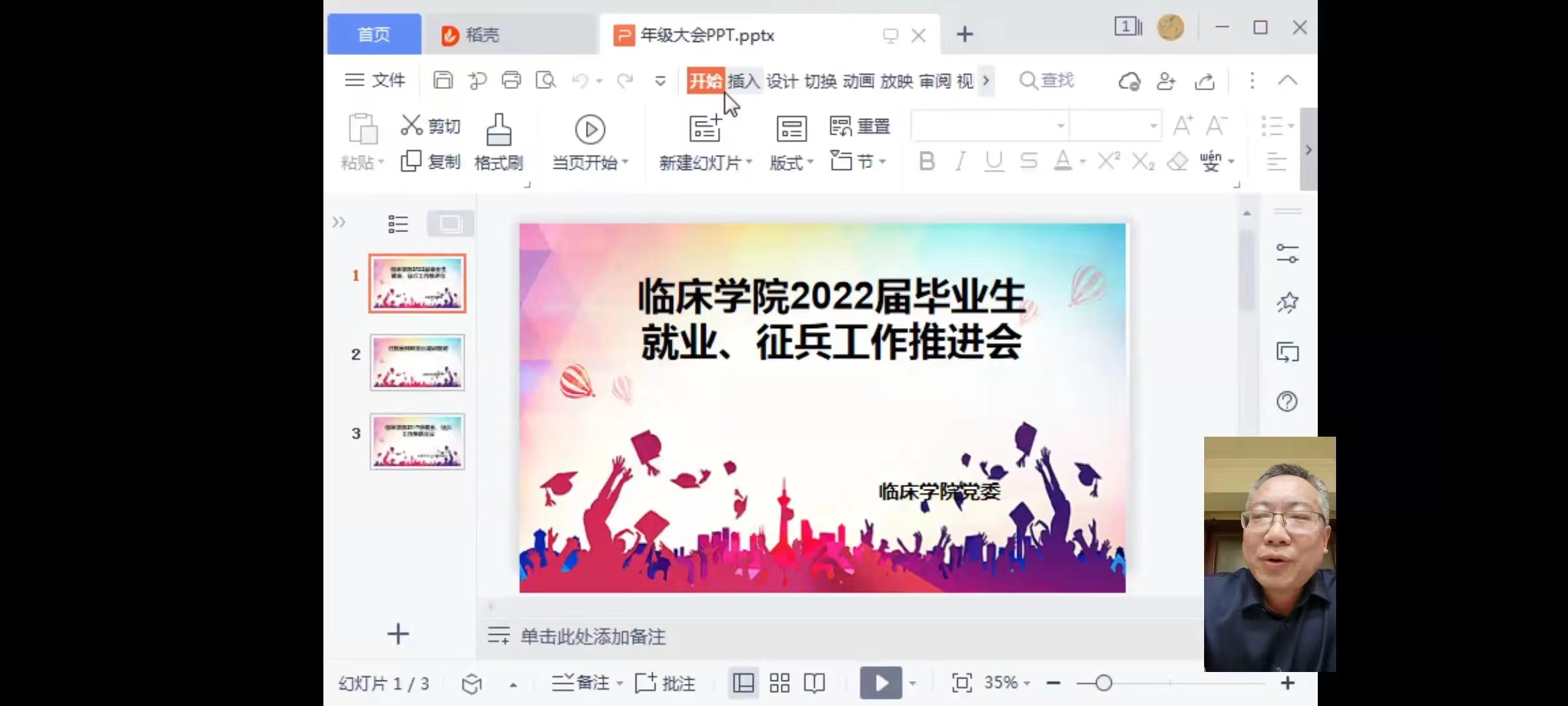The height and width of the screenshot is (706, 1568).
Task: Open the Insert (插入) ribbon tab
Action: coord(743,81)
